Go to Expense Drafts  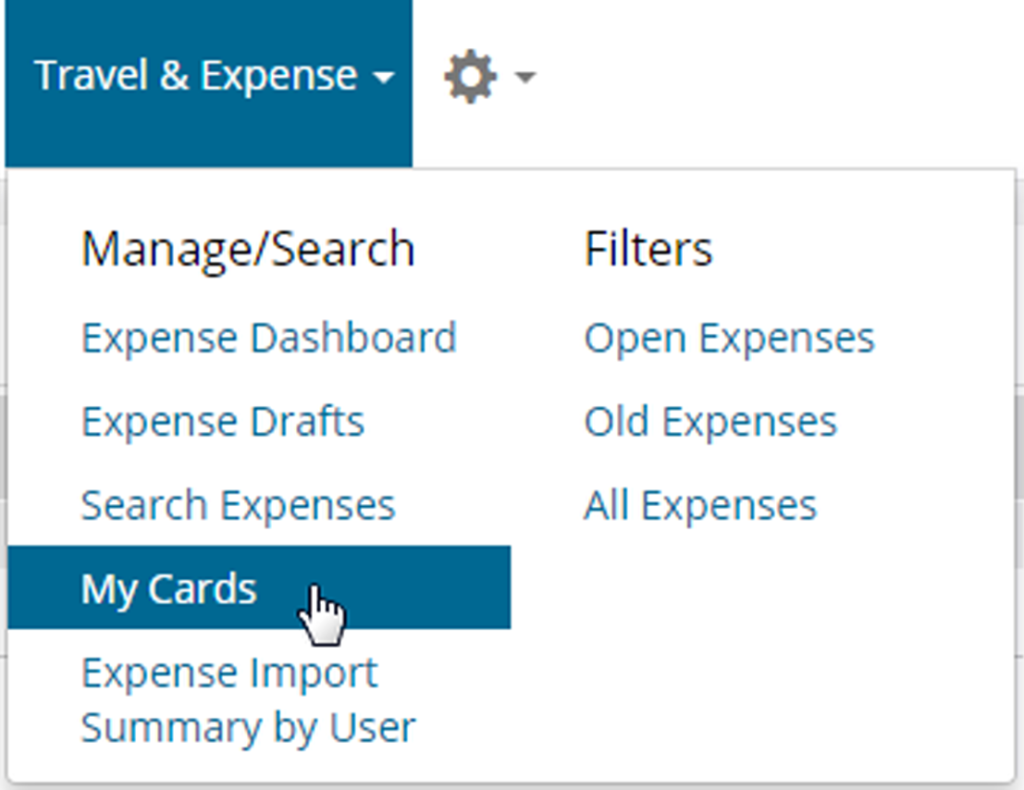tap(223, 421)
